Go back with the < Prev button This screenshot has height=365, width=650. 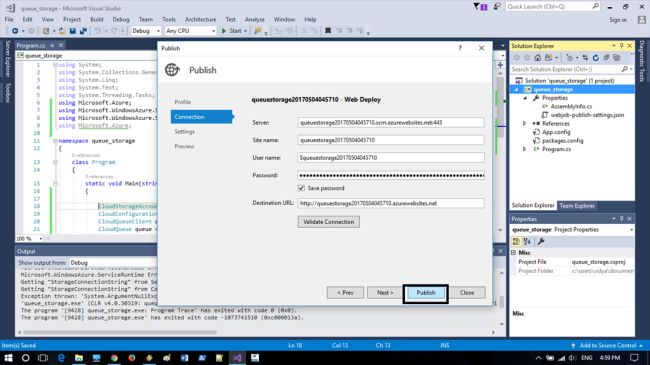(345, 293)
